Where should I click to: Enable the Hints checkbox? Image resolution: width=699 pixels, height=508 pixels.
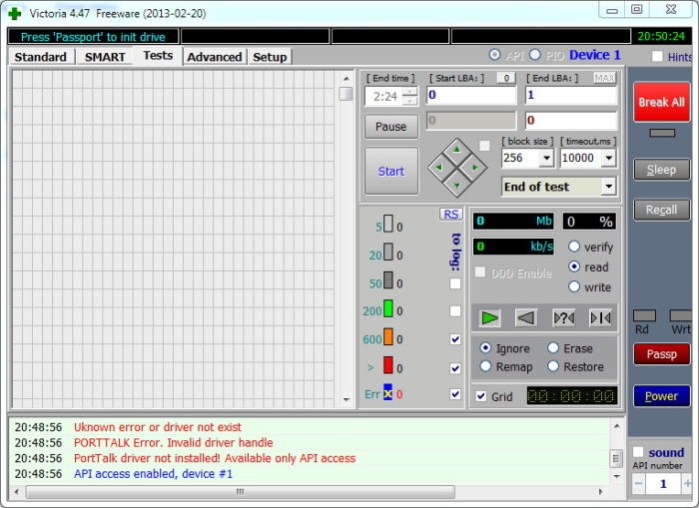pyautogui.click(x=657, y=56)
